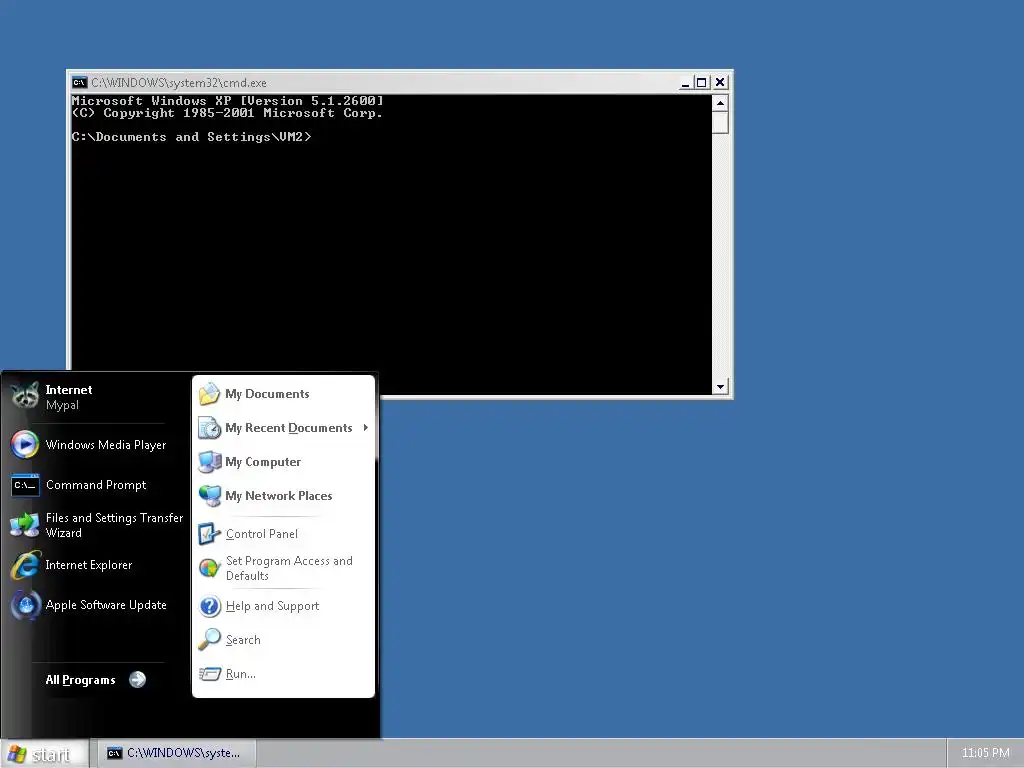Image resolution: width=1024 pixels, height=768 pixels.
Task: Open Internet Explorer icon
Action: (x=25, y=565)
